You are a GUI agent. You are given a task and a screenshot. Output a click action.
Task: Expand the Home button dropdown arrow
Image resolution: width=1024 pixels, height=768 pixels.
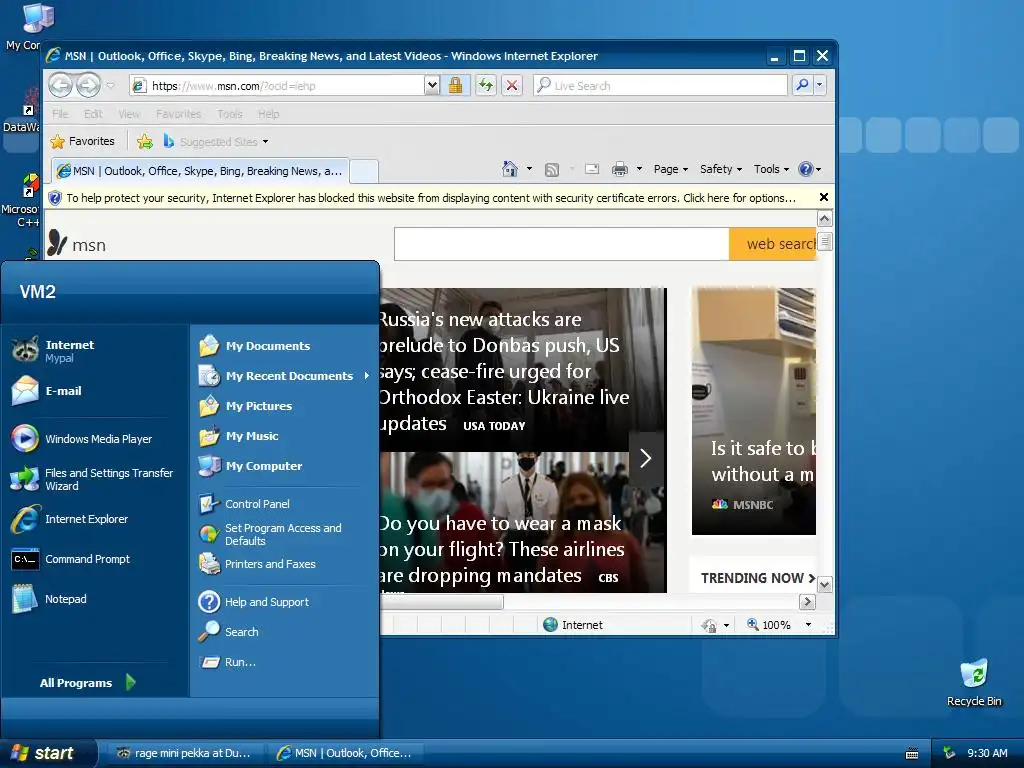point(529,169)
